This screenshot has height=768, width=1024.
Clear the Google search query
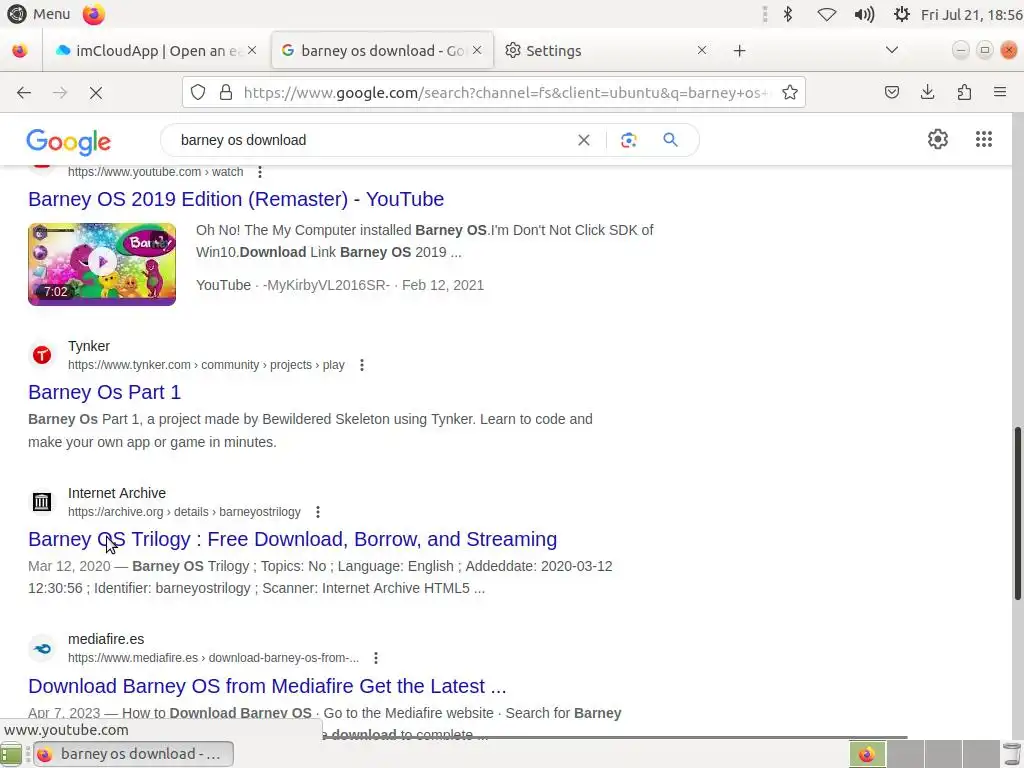[584, 140]
